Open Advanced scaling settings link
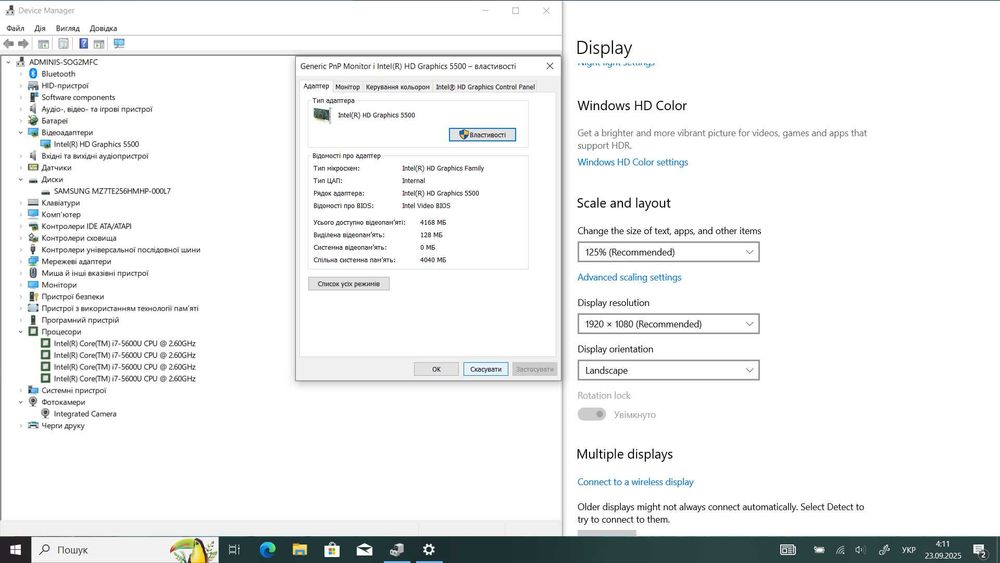This screenshot has width=1000, height=563. coord(629,277)
